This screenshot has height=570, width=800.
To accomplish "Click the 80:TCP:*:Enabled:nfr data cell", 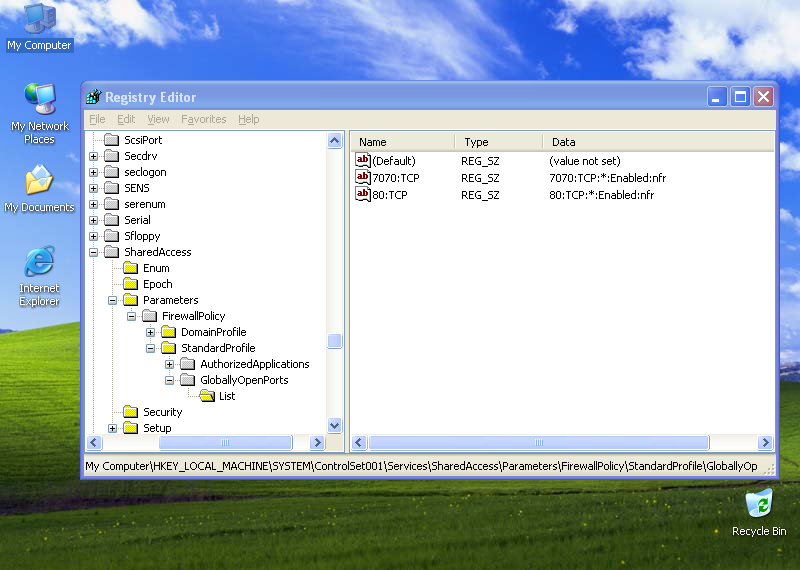I will (x=602, y=195).
